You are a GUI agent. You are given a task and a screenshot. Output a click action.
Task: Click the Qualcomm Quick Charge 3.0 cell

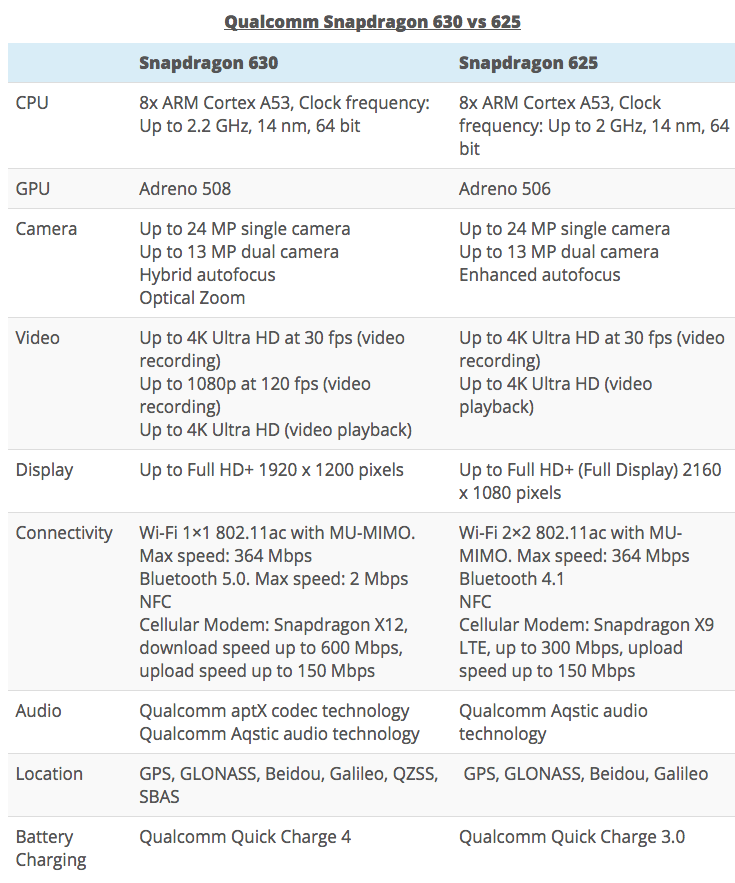(572, 837)
